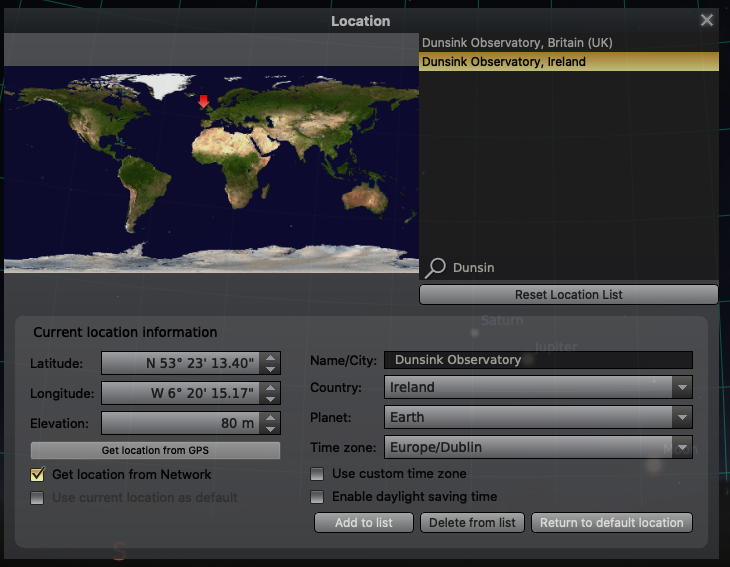
Task: Open the Country dropdown showing Ireland
Action: click(x=538, y=387)
